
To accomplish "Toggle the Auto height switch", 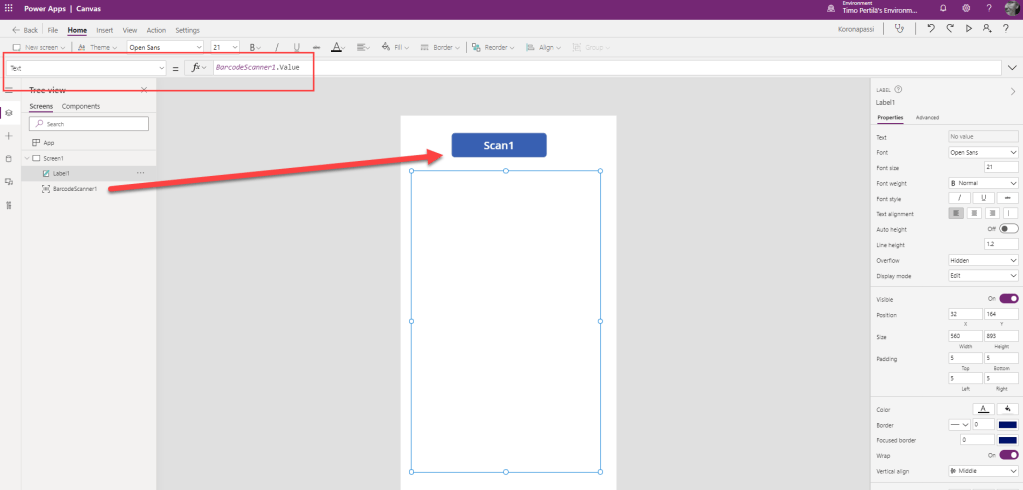I will 1008,229.
